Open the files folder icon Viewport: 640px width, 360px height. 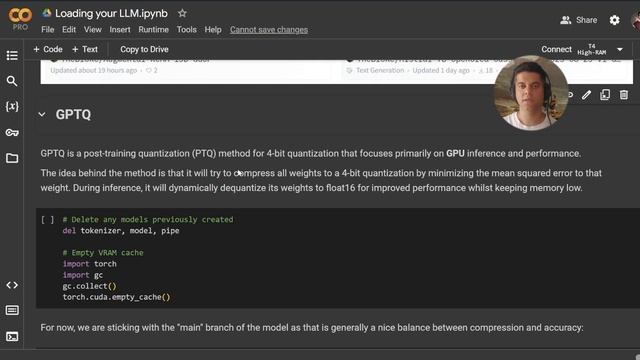click(x=12, y=158)
